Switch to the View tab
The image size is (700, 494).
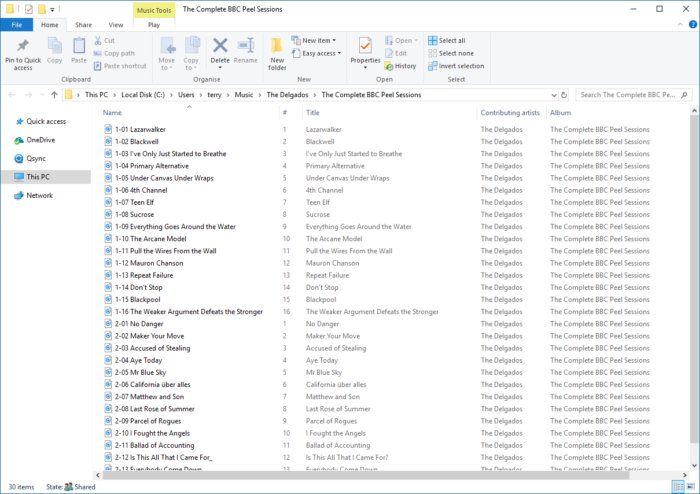(x=116, y=25)
